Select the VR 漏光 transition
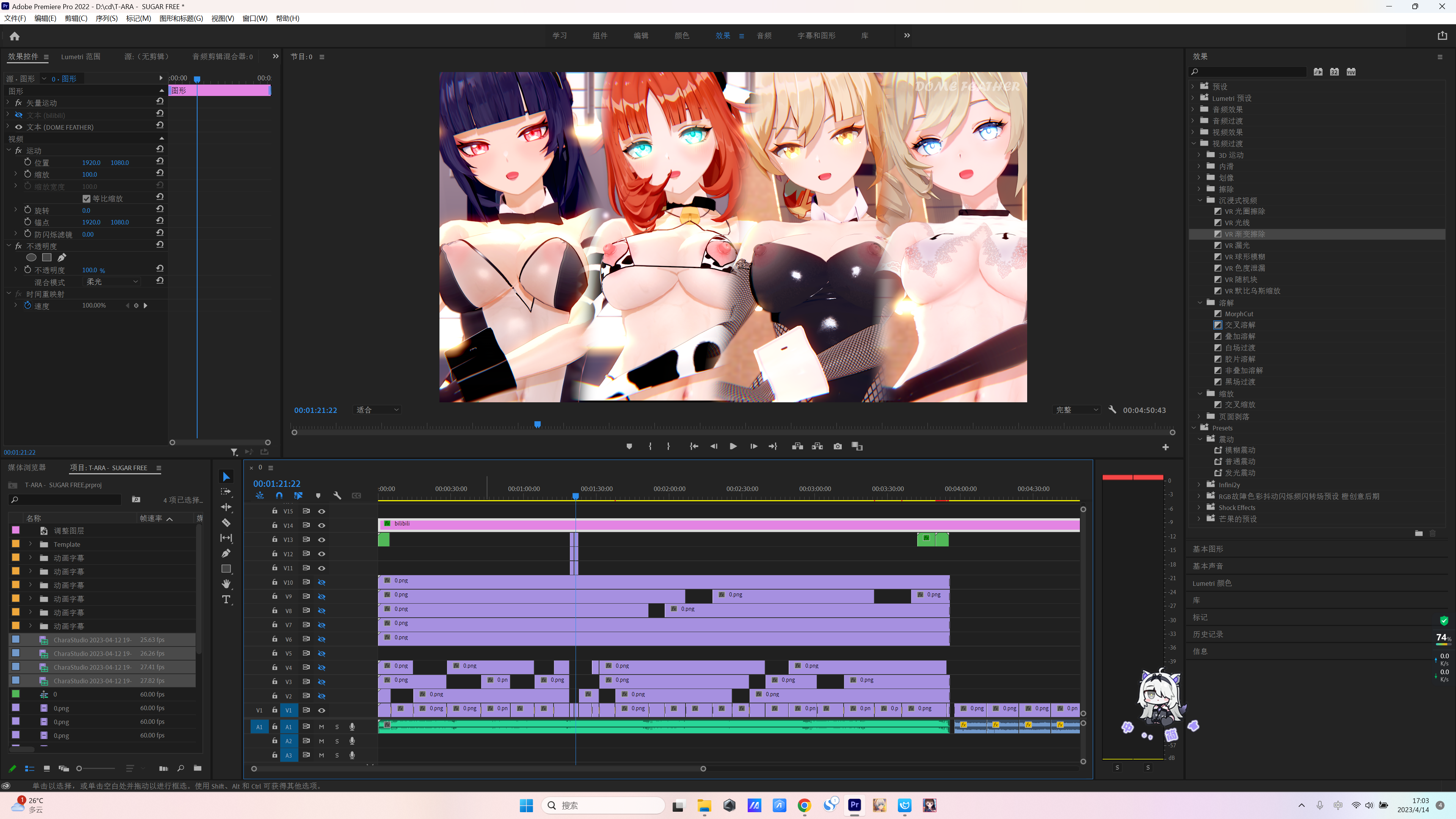The width and height of the screenshot is (1456, 819). pos(1237,245)
